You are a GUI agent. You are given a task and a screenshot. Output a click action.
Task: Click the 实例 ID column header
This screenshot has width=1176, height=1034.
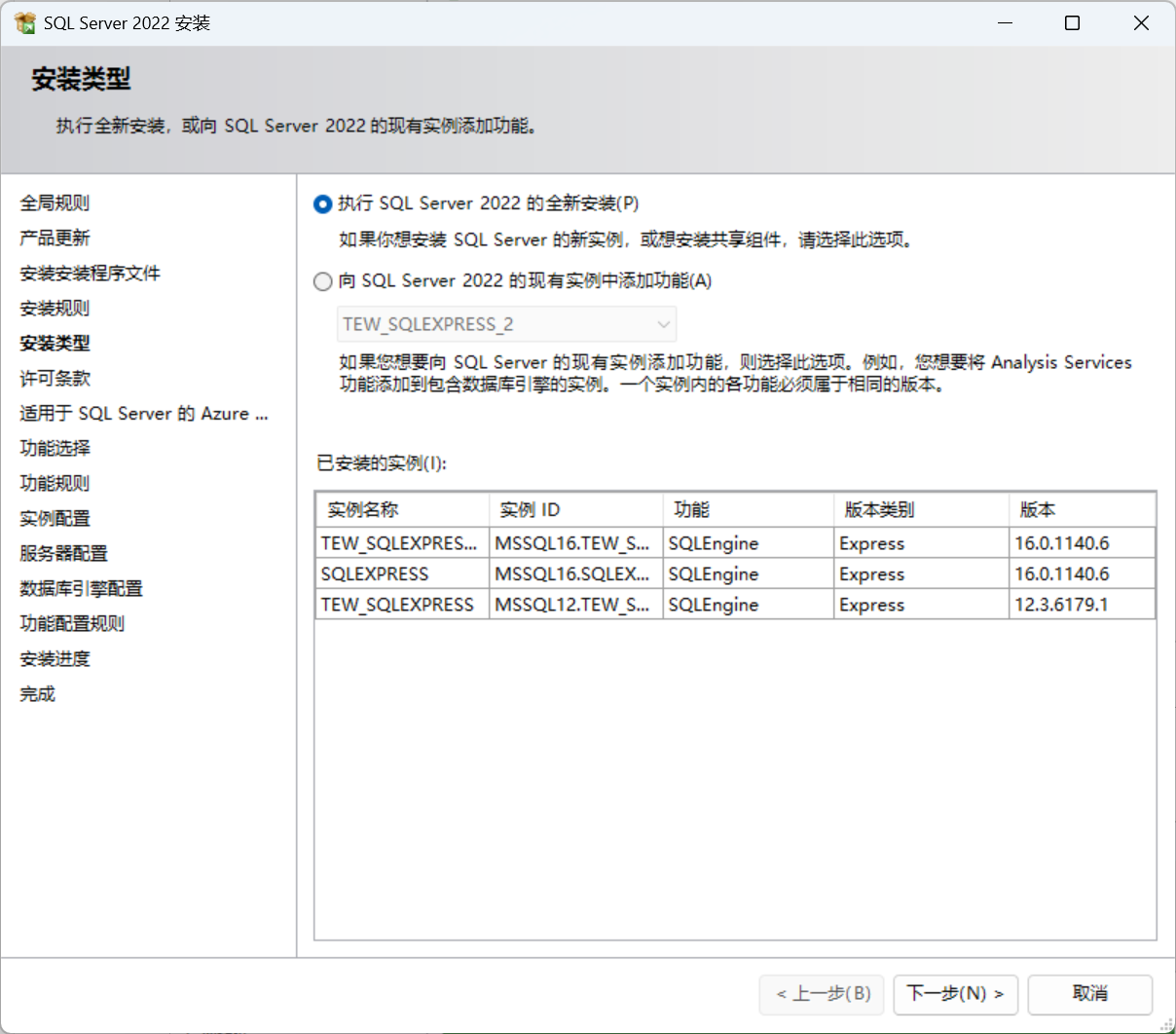(575, 509)
